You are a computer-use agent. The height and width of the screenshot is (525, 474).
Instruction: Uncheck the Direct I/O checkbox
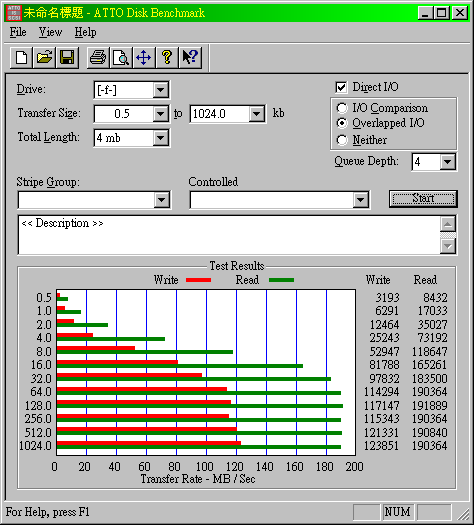341,87
